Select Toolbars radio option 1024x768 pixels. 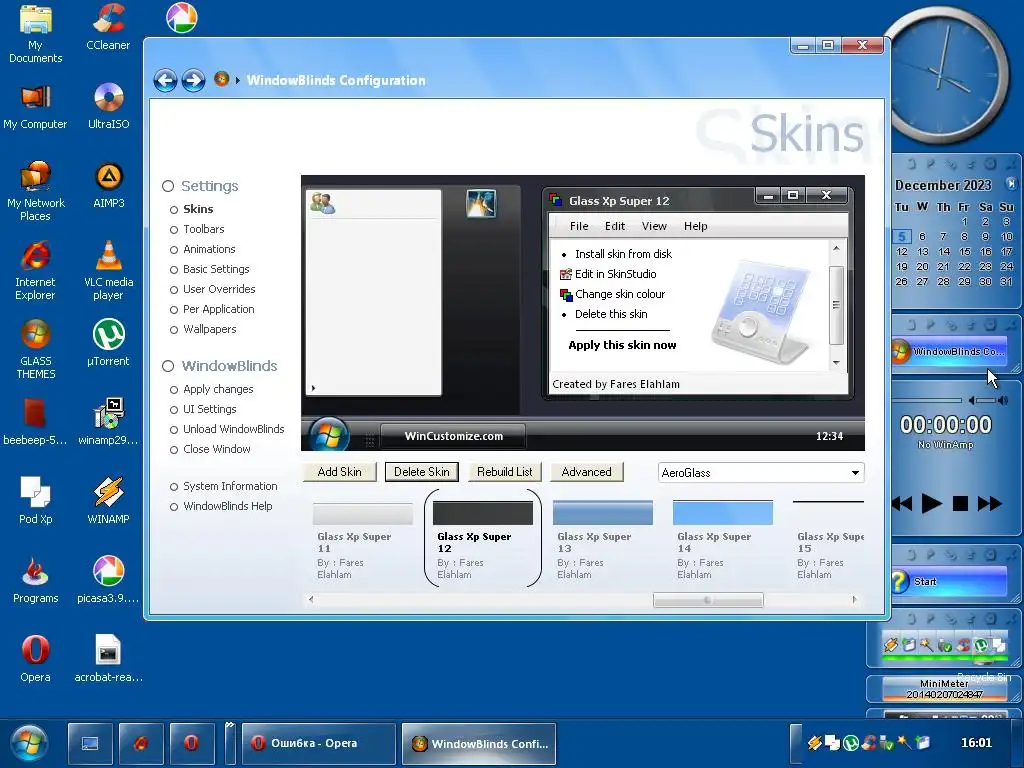coord(197,230)
